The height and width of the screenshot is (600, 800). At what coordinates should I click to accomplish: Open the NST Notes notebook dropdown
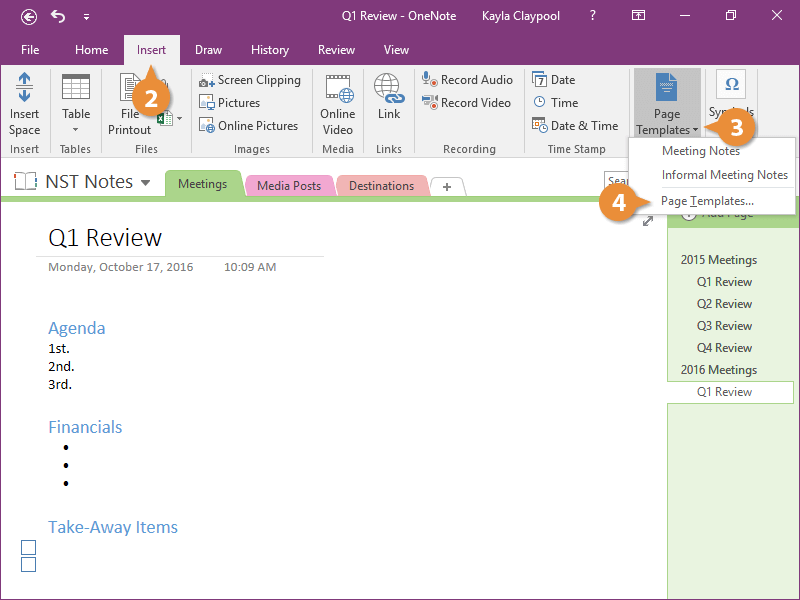146,182
